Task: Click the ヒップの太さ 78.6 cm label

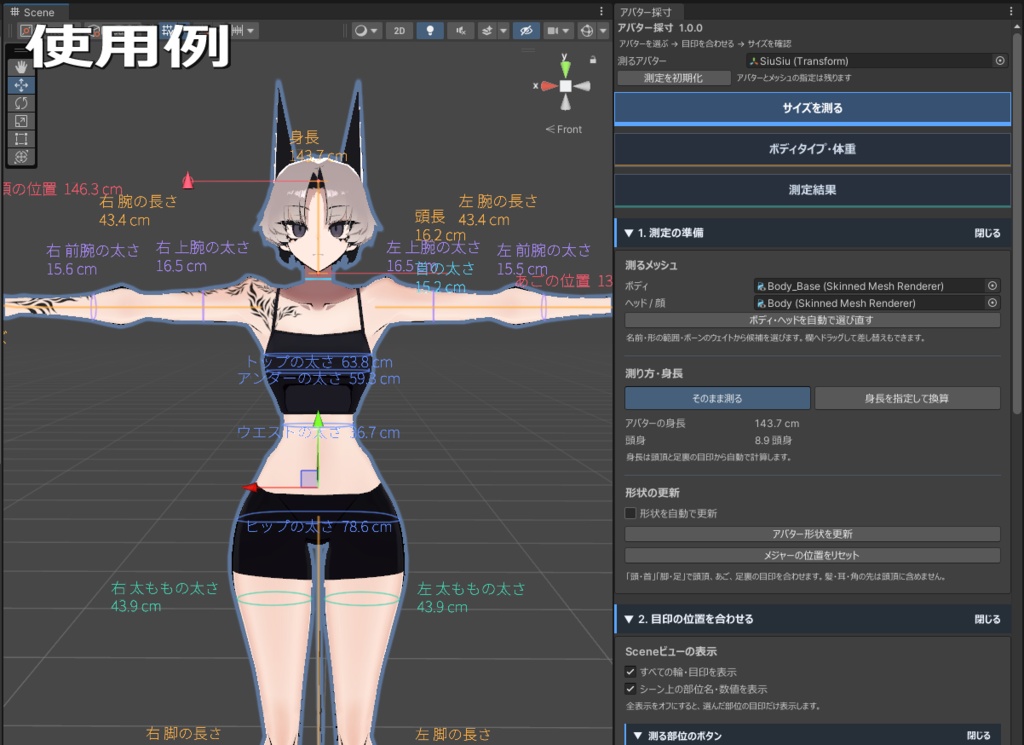Action: pyautogui.click(x=319, y=527)
